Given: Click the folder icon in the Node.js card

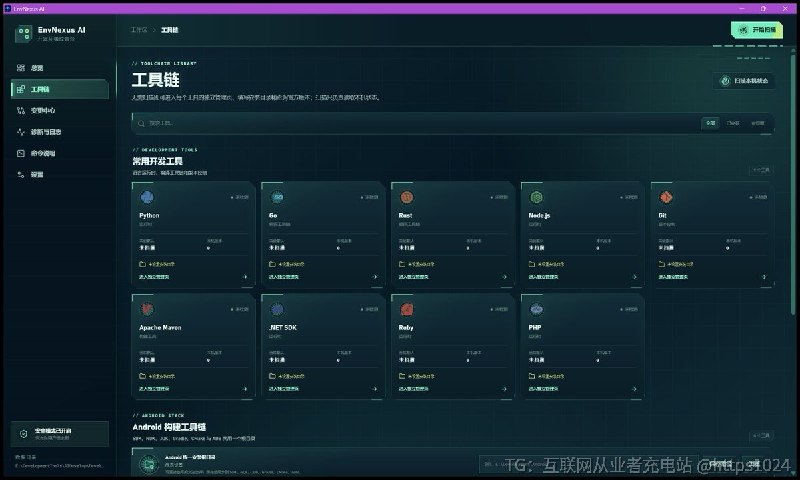Looking at the screenshot, I should (x=532, y=264).
